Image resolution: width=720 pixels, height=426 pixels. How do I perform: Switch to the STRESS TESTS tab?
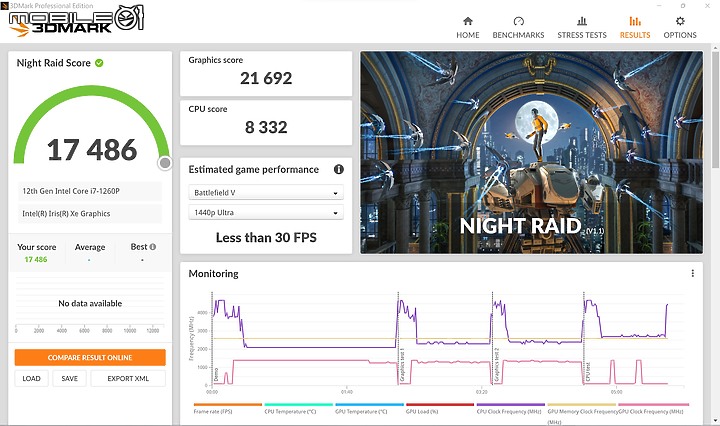582,28
